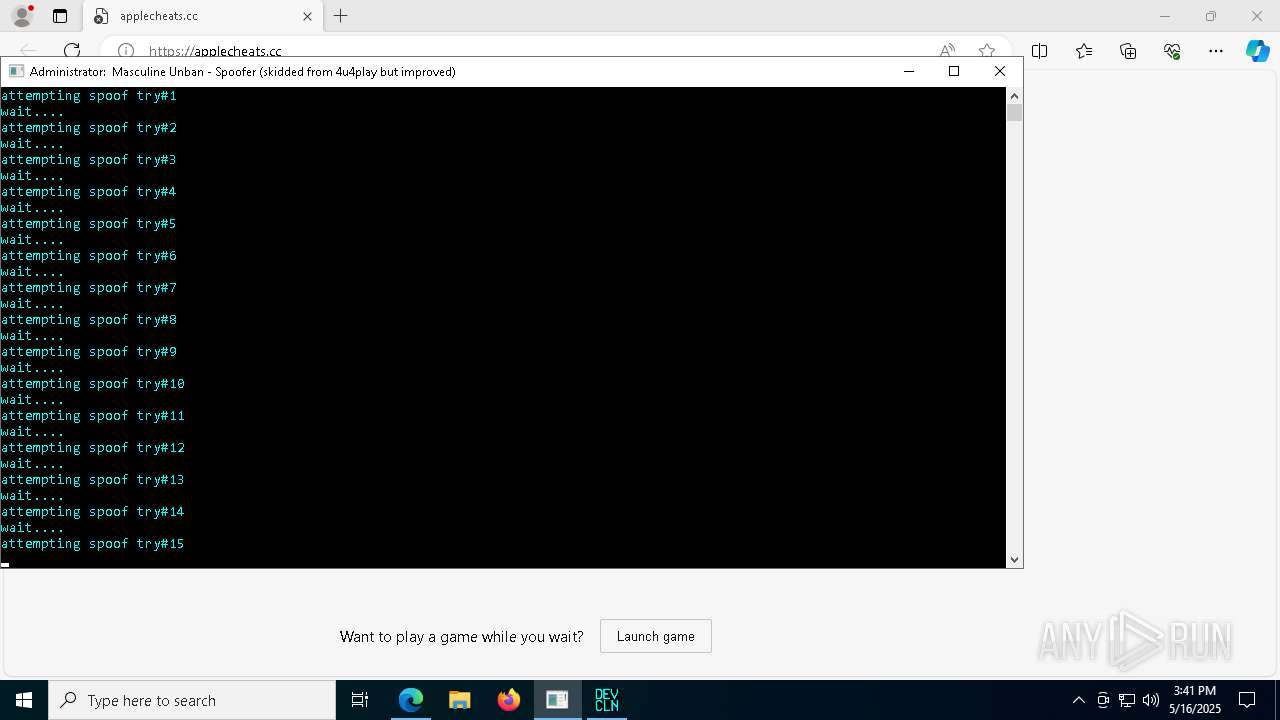Open Microsoft Edge from taskbar
The image size is (1280, 720).
411,700
